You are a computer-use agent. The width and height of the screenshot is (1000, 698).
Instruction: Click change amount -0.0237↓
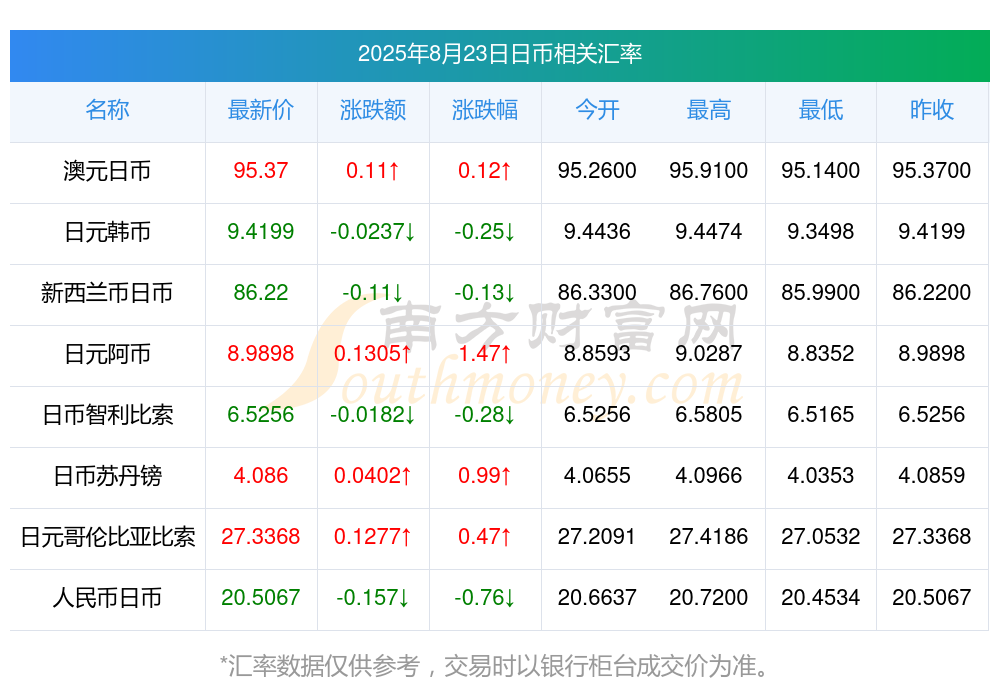coord(373,232)
